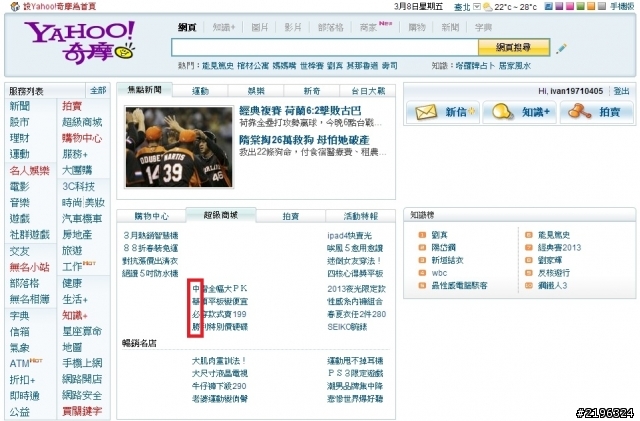
Task: Click the envelope icon for 新信
Action: click(x=426, y=112)
